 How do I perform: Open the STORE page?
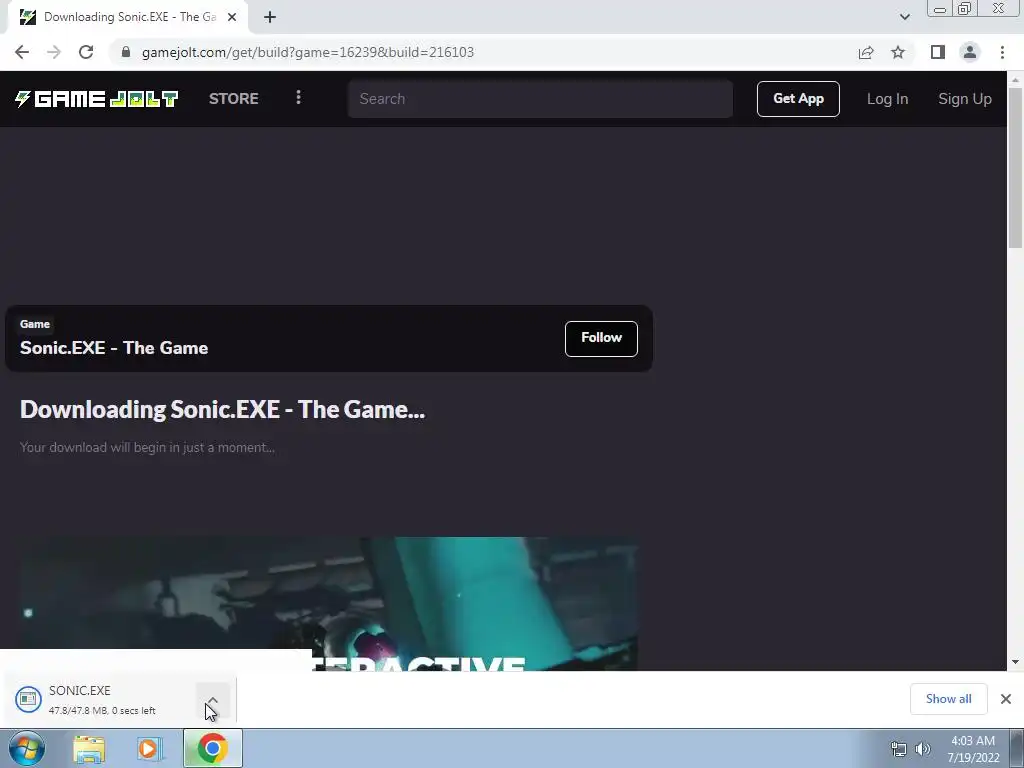[234, 99]
